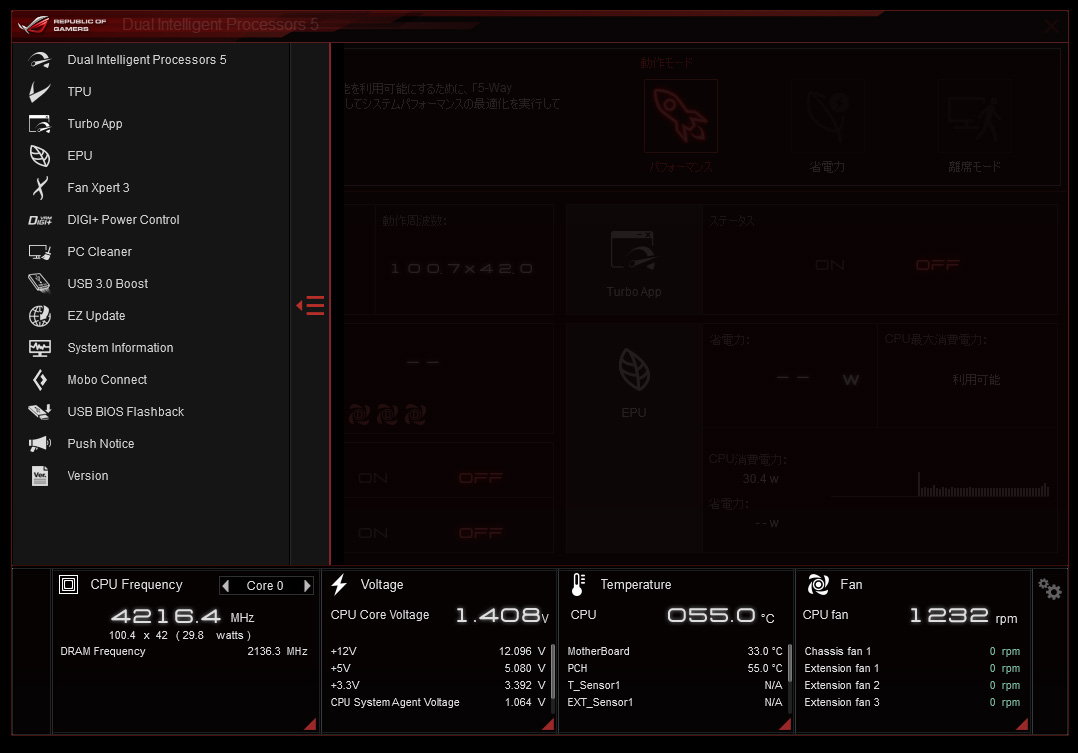
Task: Go to EZ Update
Action: [96, 316]
